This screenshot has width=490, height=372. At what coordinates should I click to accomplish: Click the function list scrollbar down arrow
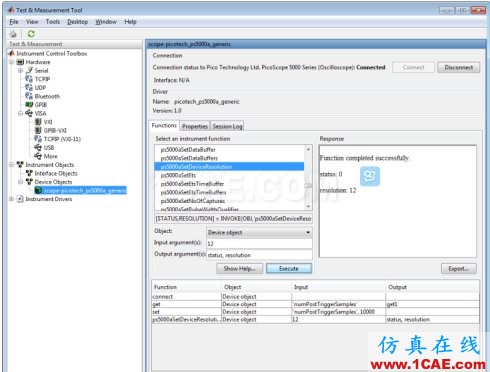(308, 207)
